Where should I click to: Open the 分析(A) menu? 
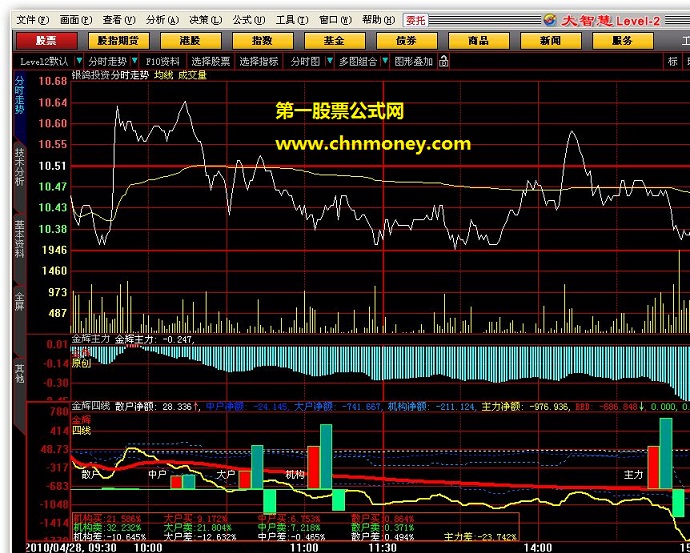163,20
